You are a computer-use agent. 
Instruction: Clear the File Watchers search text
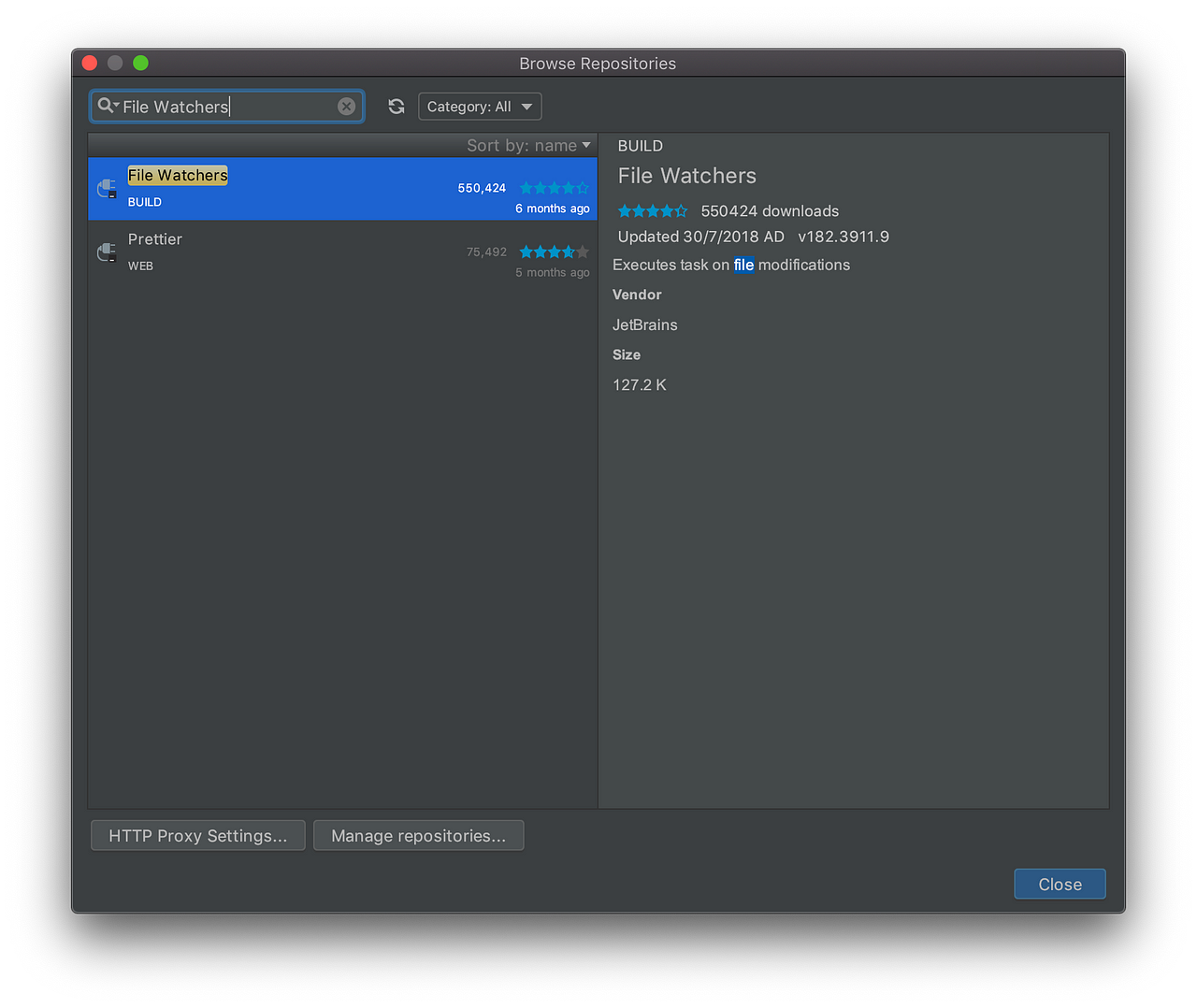tap(346, 107)
